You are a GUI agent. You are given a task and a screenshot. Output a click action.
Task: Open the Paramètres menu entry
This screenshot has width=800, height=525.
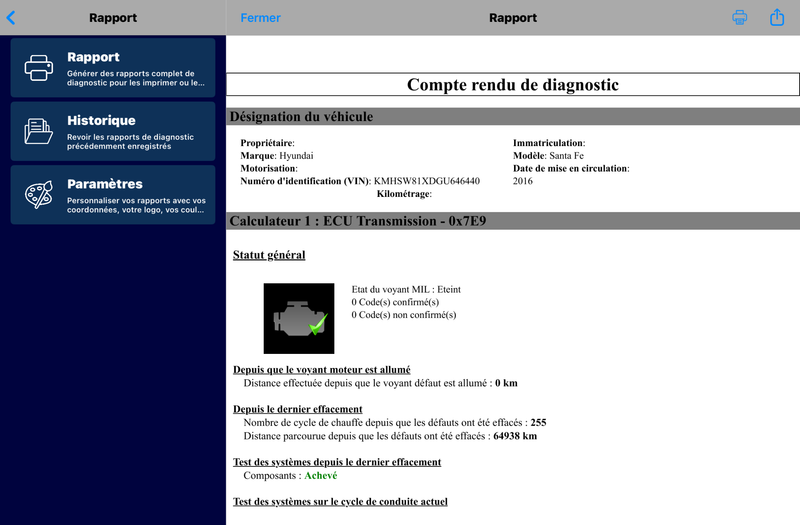[113, 194]
